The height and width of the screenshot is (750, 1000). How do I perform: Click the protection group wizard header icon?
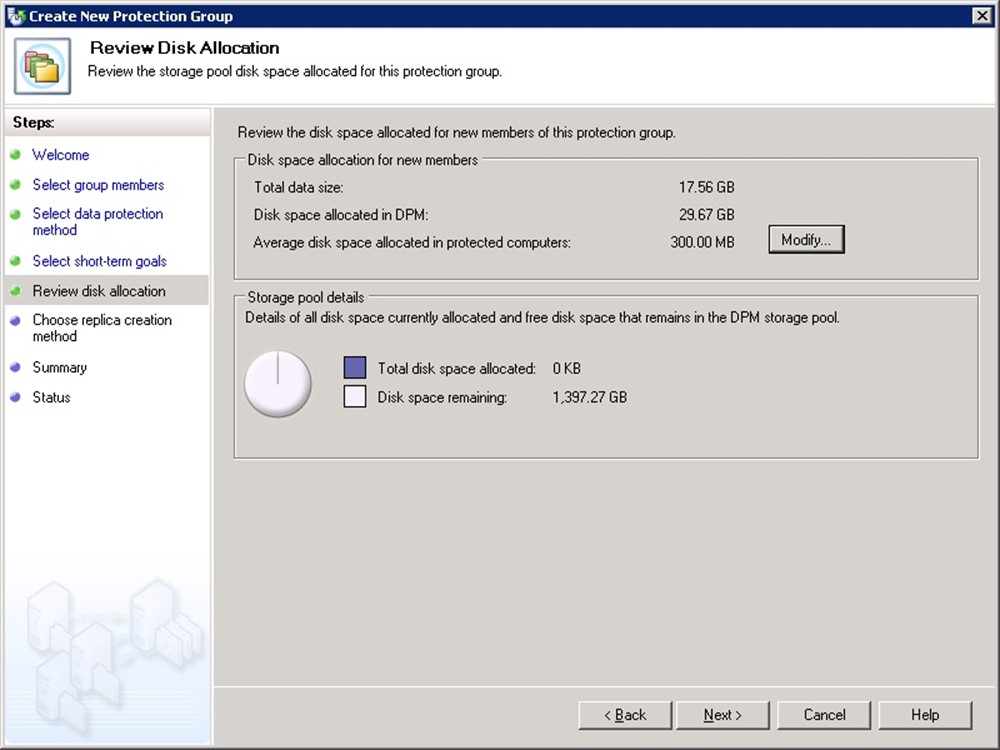(x=42, y=66)
